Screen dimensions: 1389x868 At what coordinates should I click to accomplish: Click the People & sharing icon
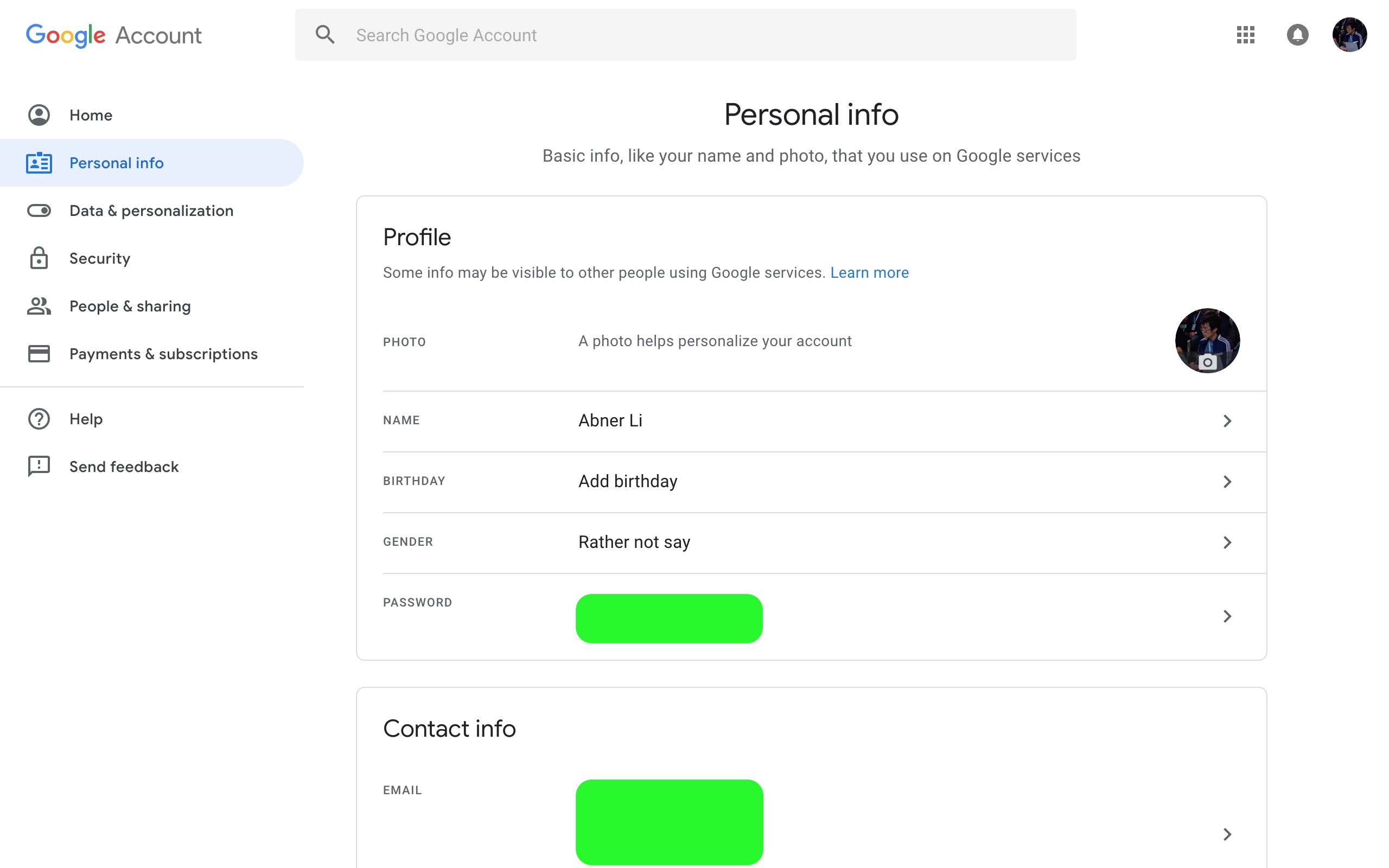38,306
